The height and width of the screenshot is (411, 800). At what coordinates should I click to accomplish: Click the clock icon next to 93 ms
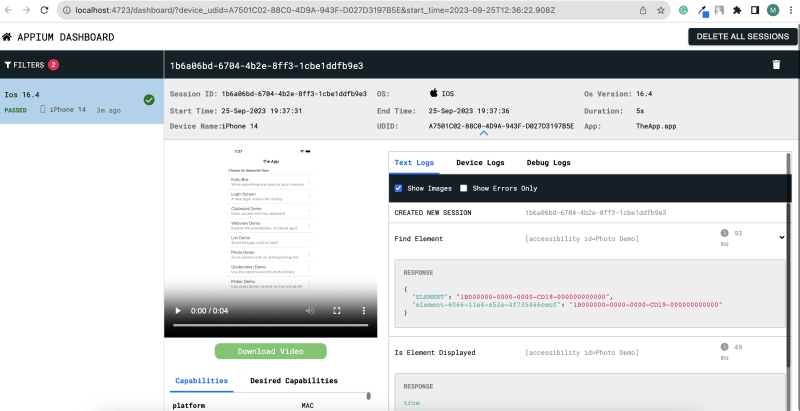click(724, 233)
